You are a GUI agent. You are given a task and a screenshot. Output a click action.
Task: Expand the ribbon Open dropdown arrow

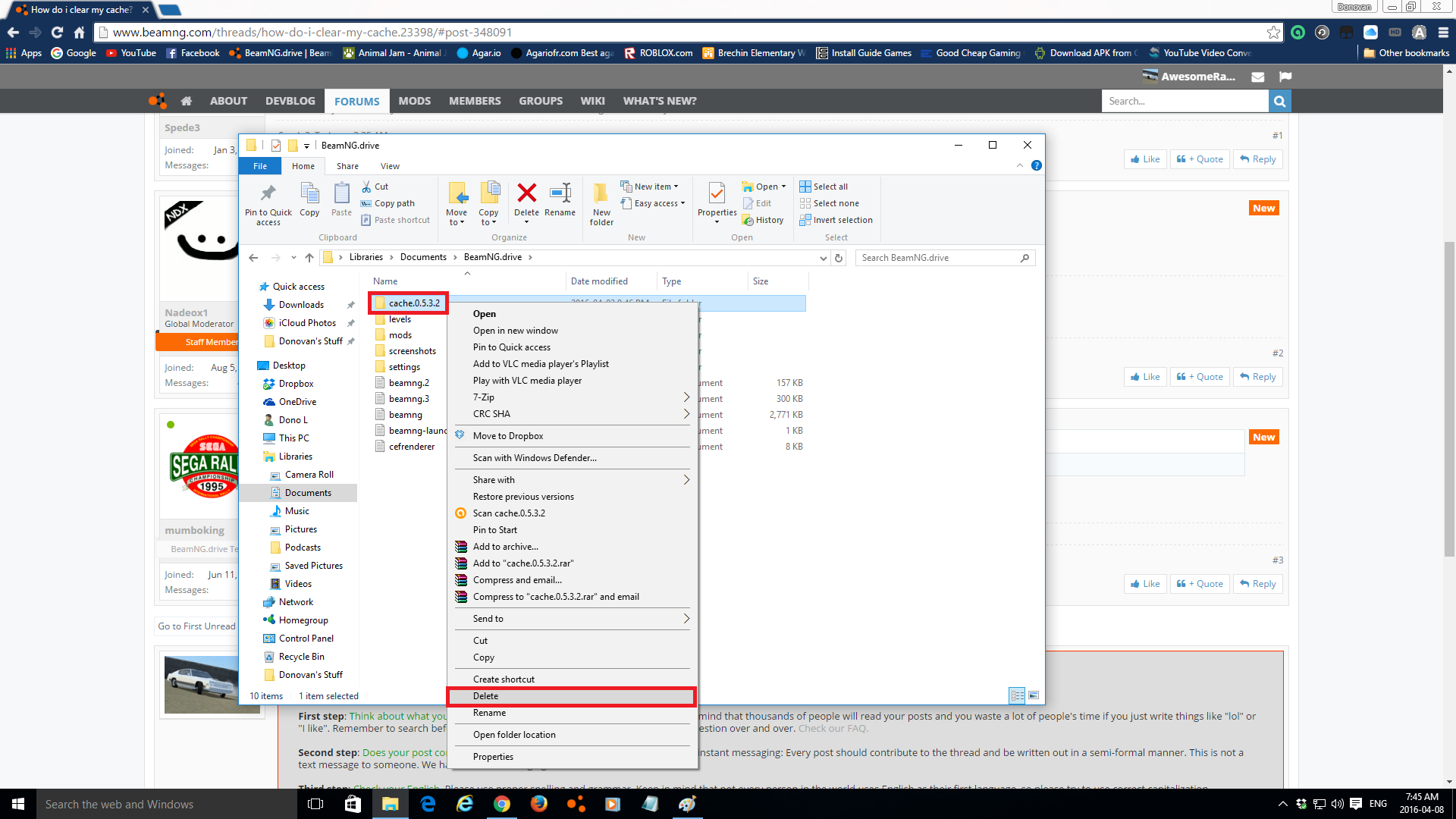point(783,187)
